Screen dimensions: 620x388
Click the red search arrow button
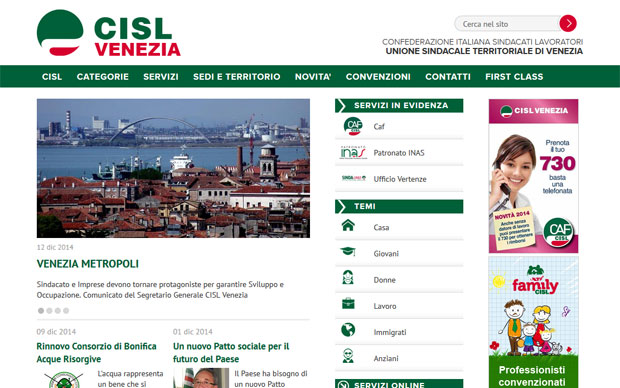[568, 23]
